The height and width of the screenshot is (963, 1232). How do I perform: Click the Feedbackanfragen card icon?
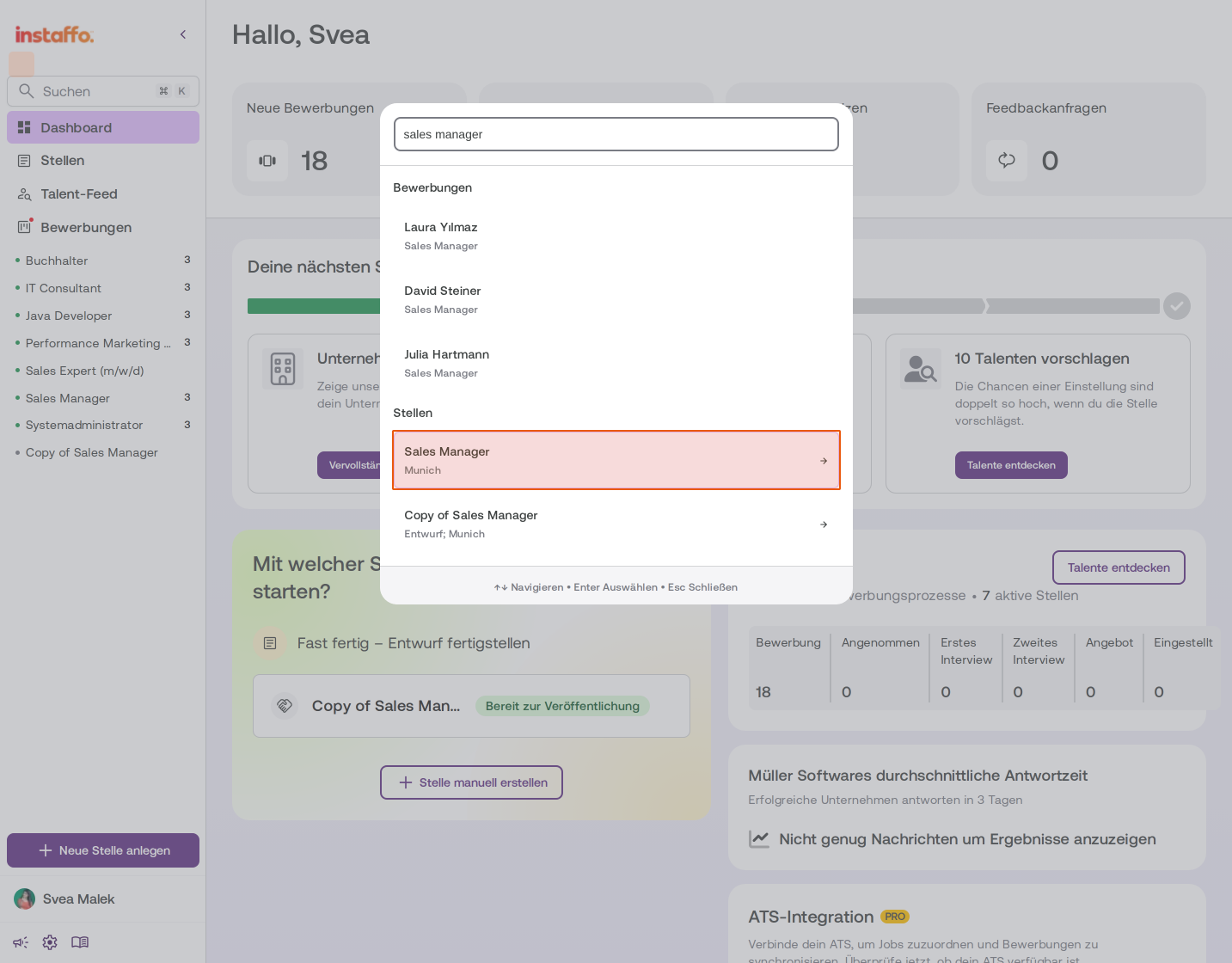point(1007,161)
